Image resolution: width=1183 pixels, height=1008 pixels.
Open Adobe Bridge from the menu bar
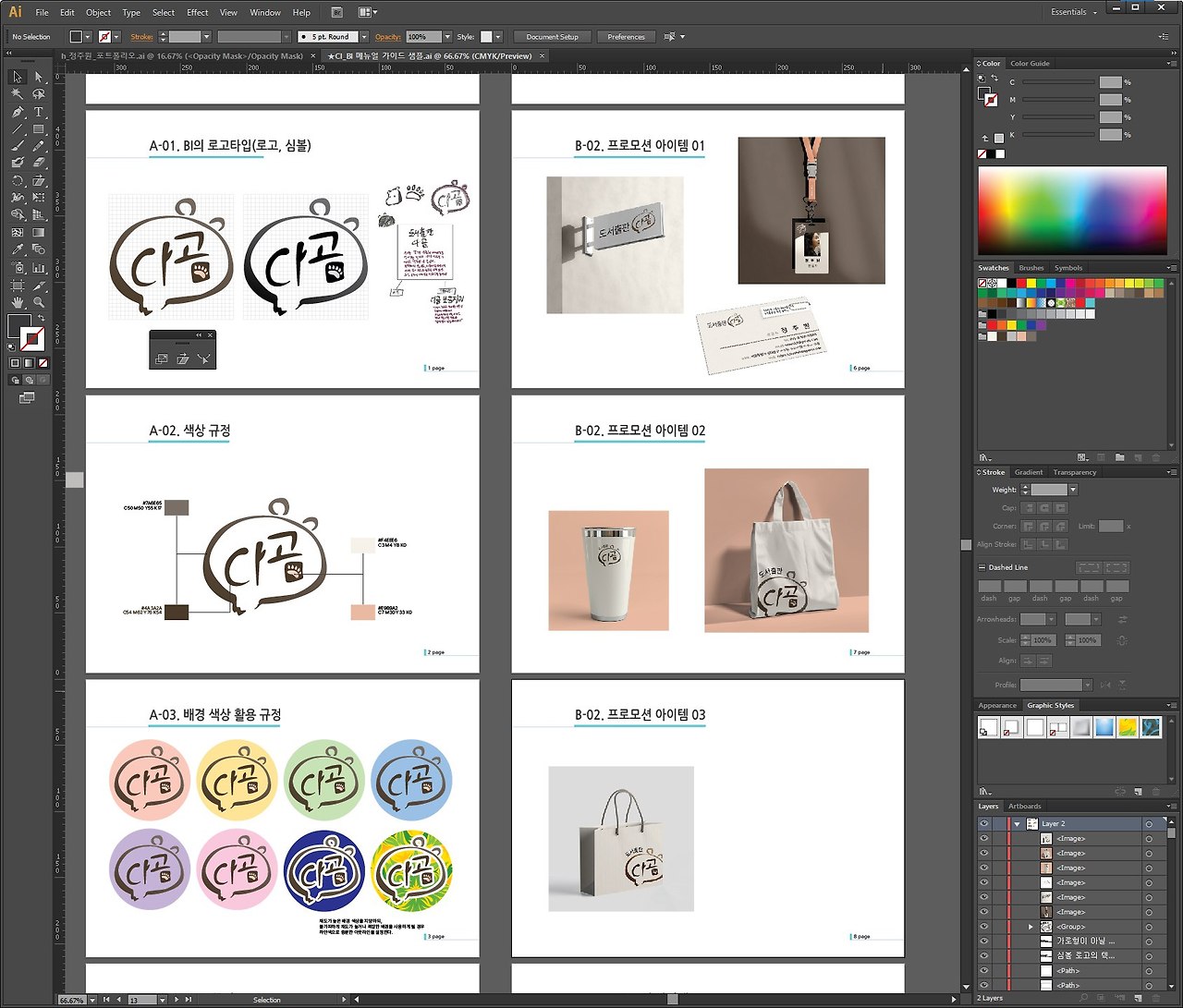336,12
